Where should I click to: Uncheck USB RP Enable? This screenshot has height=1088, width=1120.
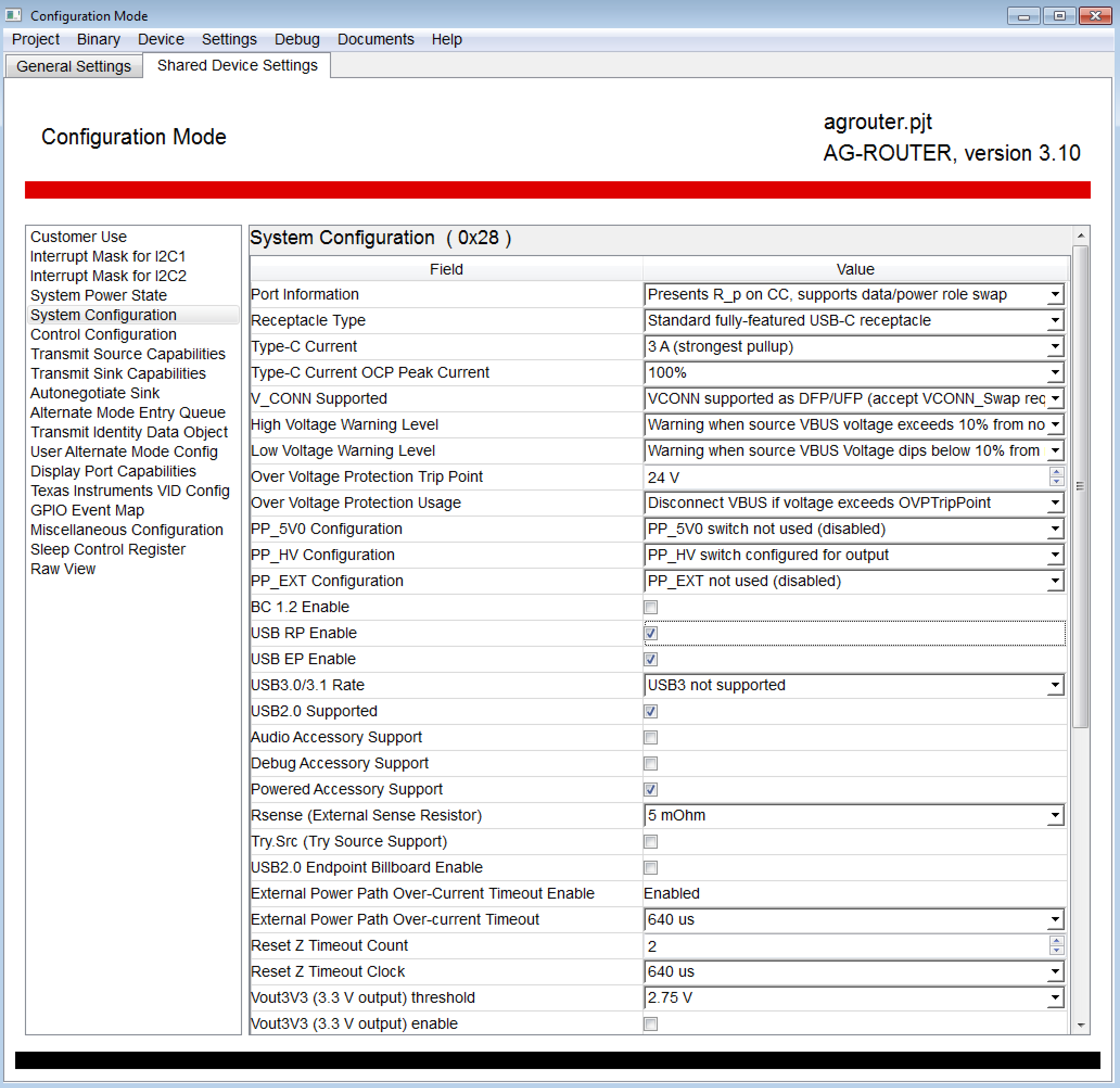(x=650, y=633)
